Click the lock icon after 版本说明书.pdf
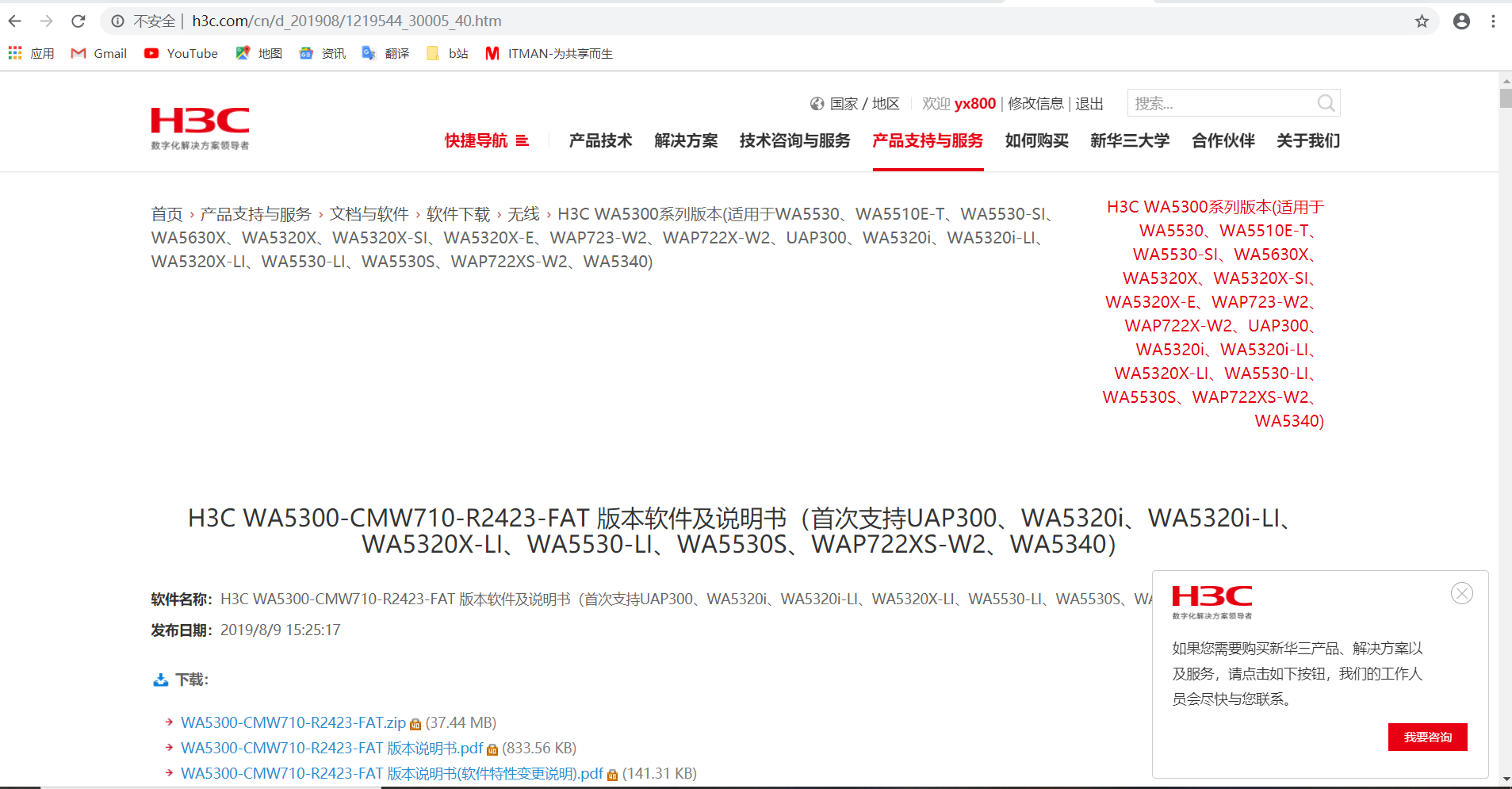 [x=492, y=749]
